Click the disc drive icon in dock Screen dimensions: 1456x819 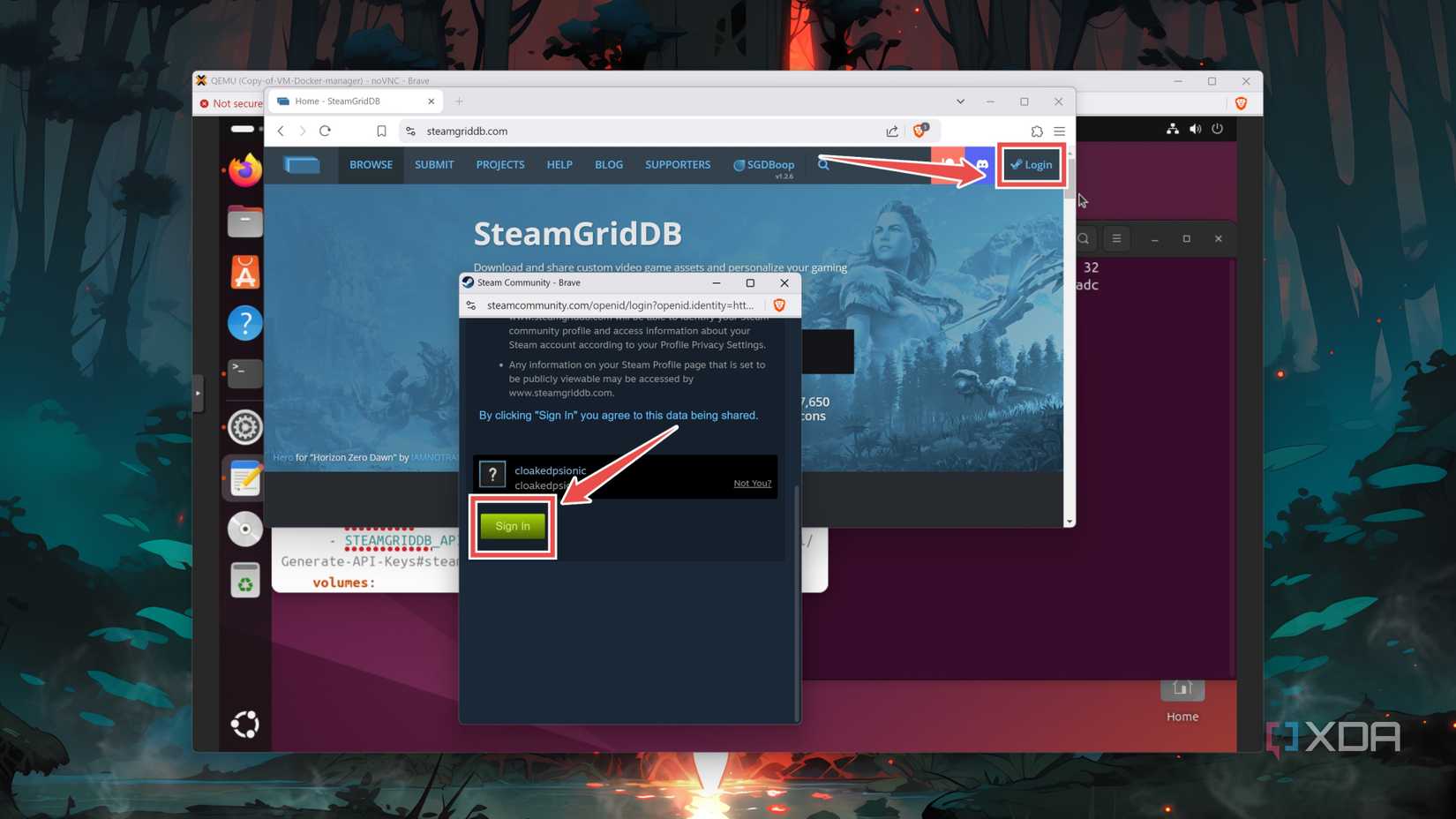coord(244,530)
